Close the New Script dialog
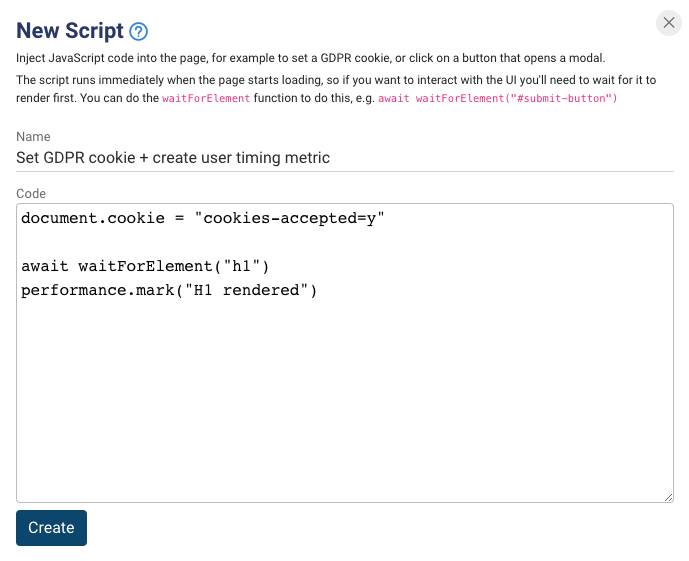Screen dimensions: 689x561 click(668, 22)
